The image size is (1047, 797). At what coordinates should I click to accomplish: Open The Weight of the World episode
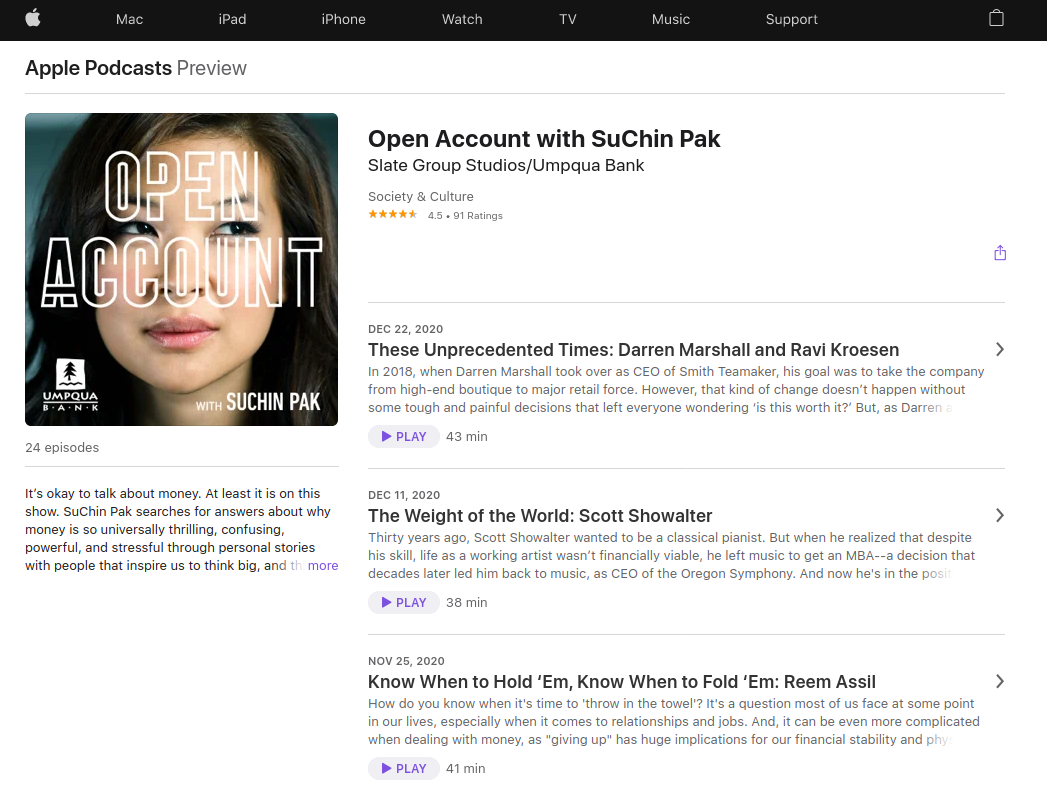[x=540, y=516]
